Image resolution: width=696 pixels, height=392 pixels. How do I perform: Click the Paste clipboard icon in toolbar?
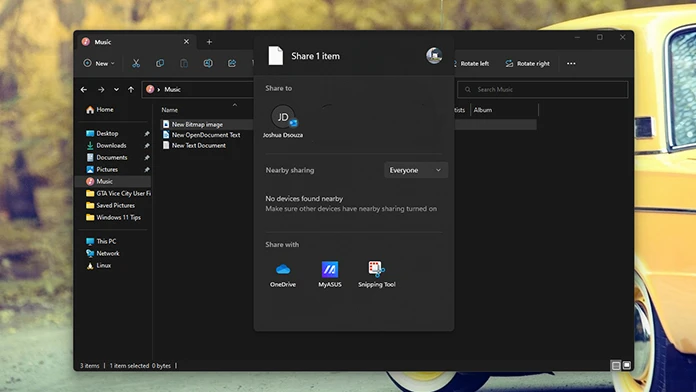tap(184, 63)
